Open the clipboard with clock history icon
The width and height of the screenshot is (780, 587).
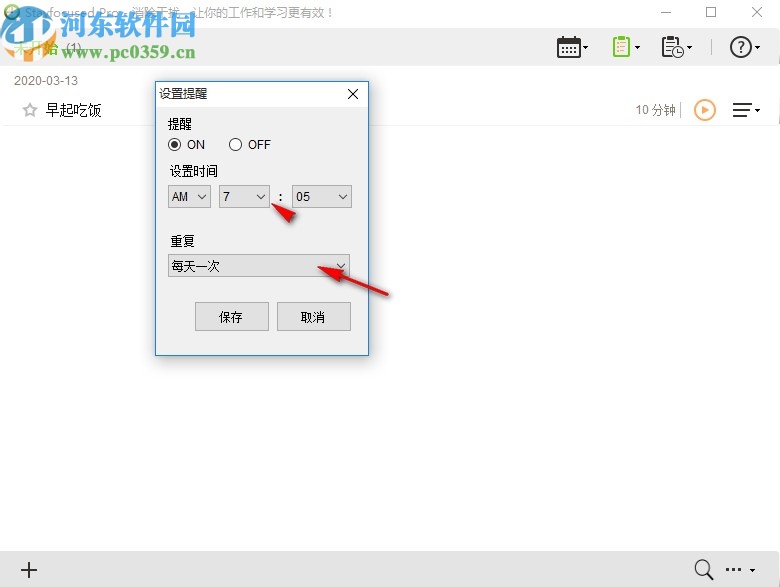click(676, 47)
